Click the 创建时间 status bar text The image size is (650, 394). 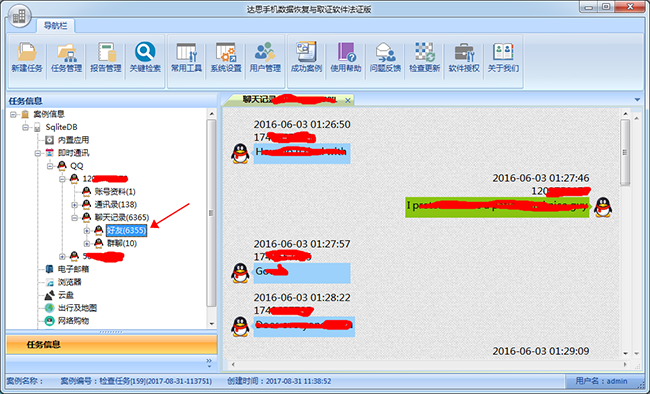pyautogui.click(x=279, y=381)
